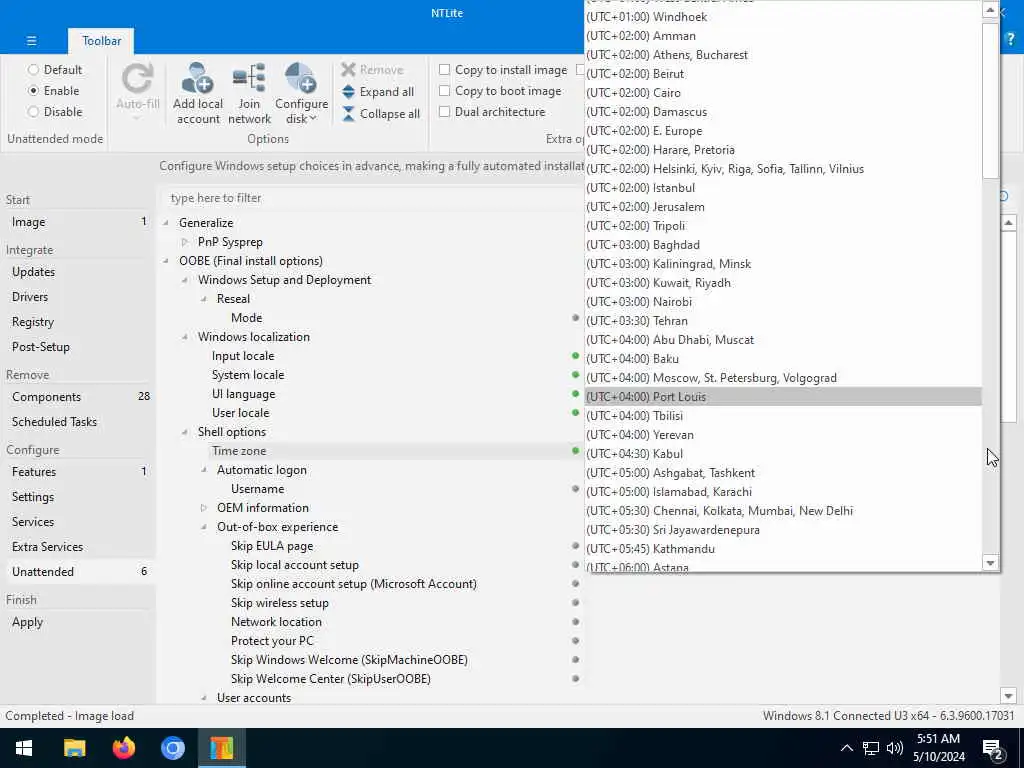Click the time zone list scroll-down arrow
Screen dimensions: 1024x768
point(991,563)
